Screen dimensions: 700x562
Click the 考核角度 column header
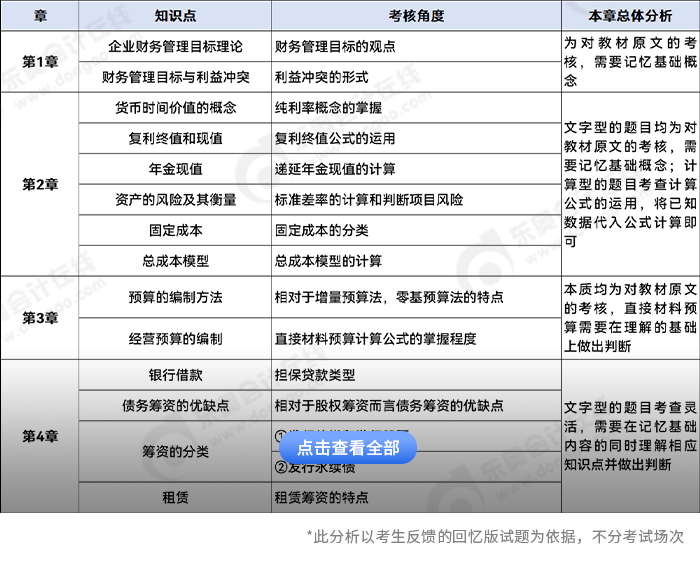coord(416,16)
